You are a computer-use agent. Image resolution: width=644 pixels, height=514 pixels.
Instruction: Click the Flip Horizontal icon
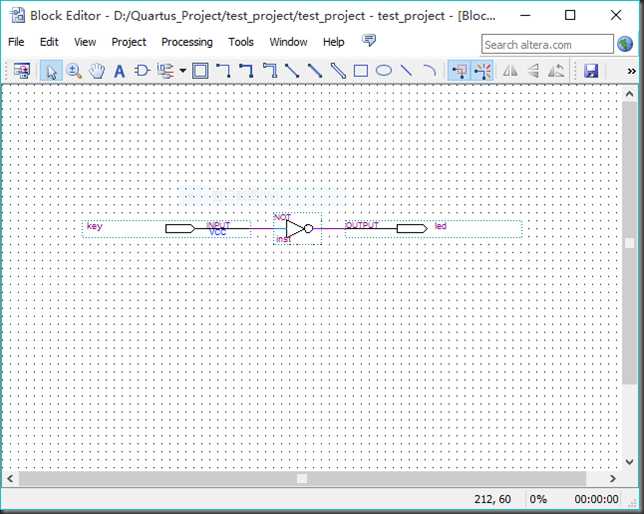[510, 71]
